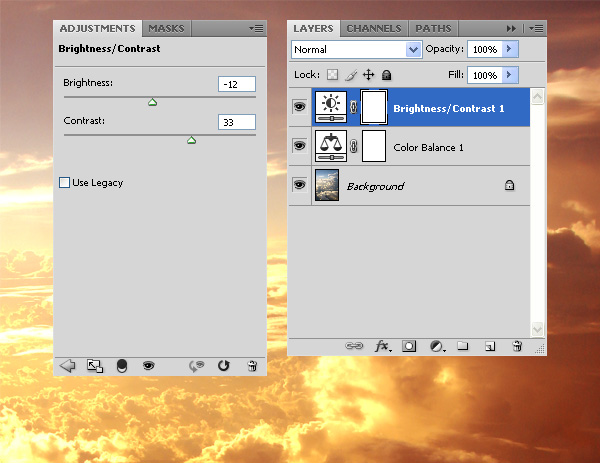Hide the Color Balance 1 layer
This screenshot has height=463, width=600.
click(300, 145)
